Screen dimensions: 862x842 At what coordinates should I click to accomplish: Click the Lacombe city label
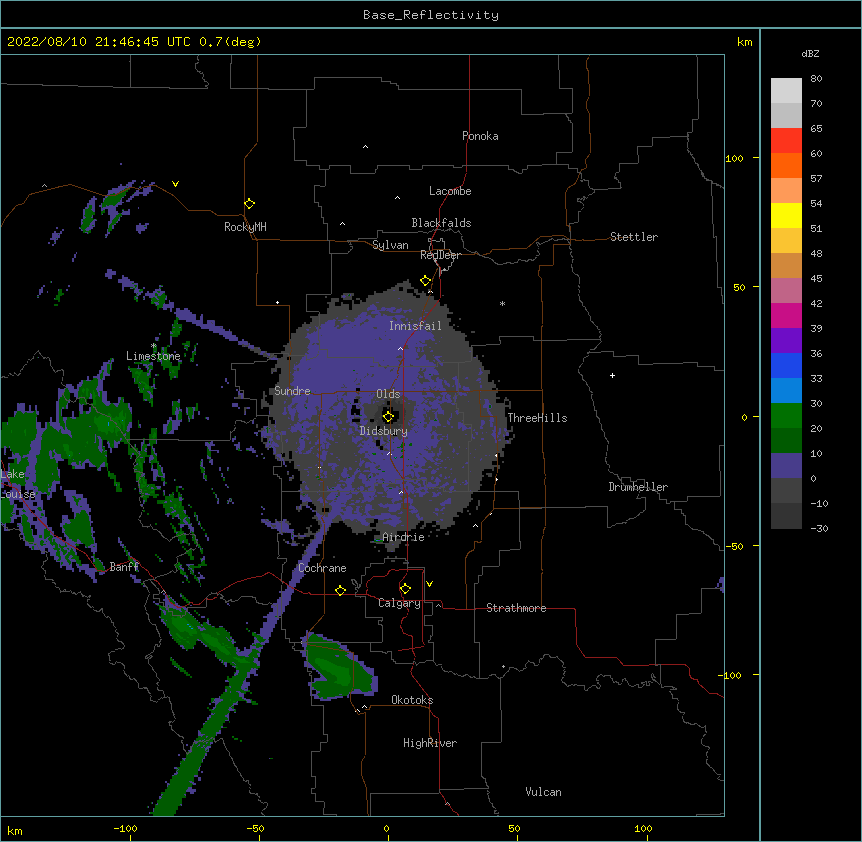point(450,191)
